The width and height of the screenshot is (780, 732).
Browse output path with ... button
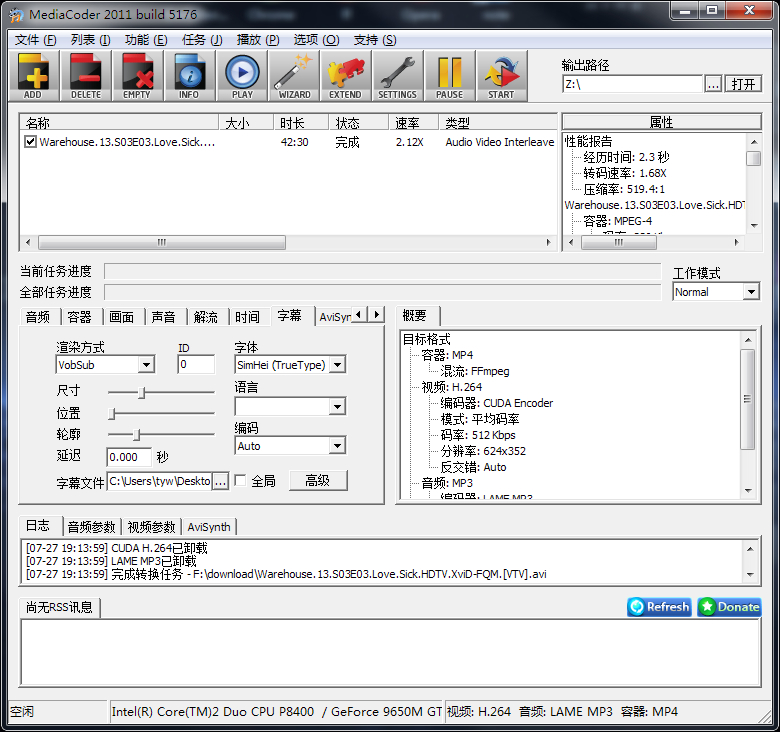tap(713, 84)
